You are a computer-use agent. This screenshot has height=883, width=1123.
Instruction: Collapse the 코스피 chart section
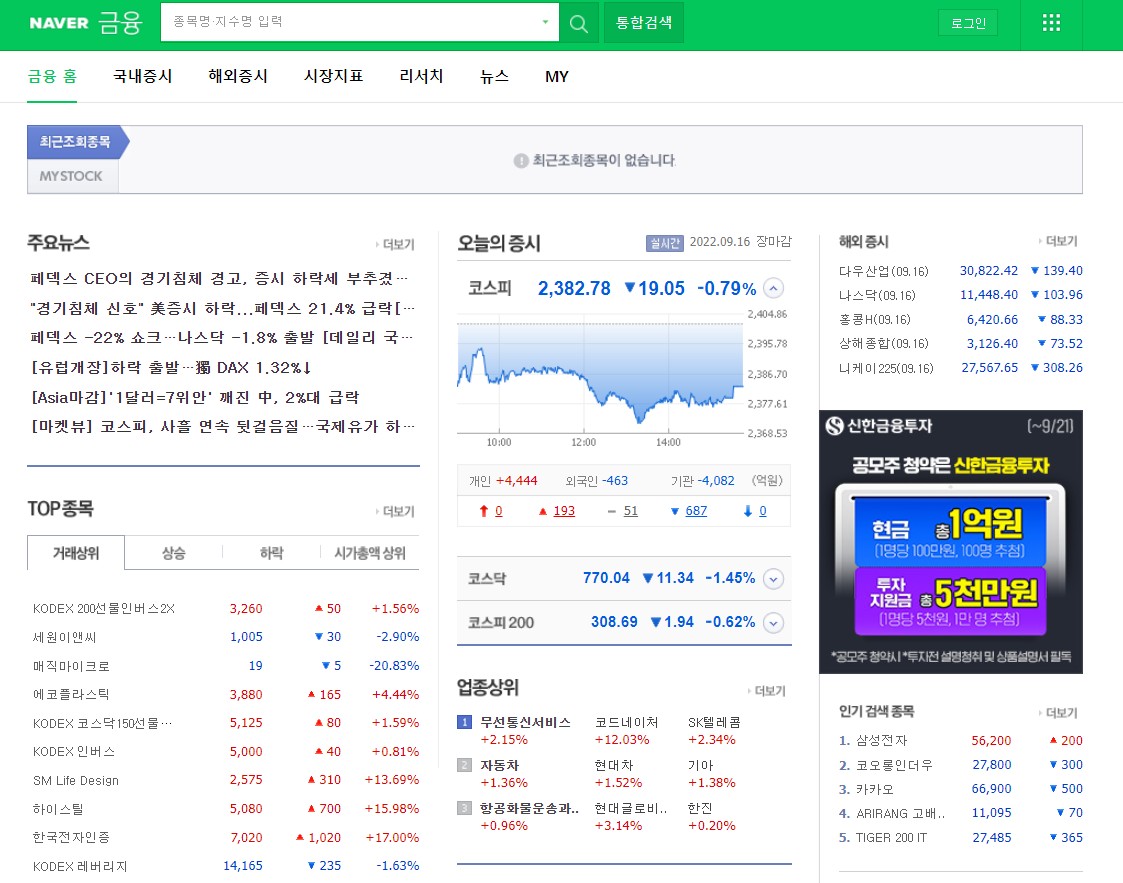click(773, 289)
